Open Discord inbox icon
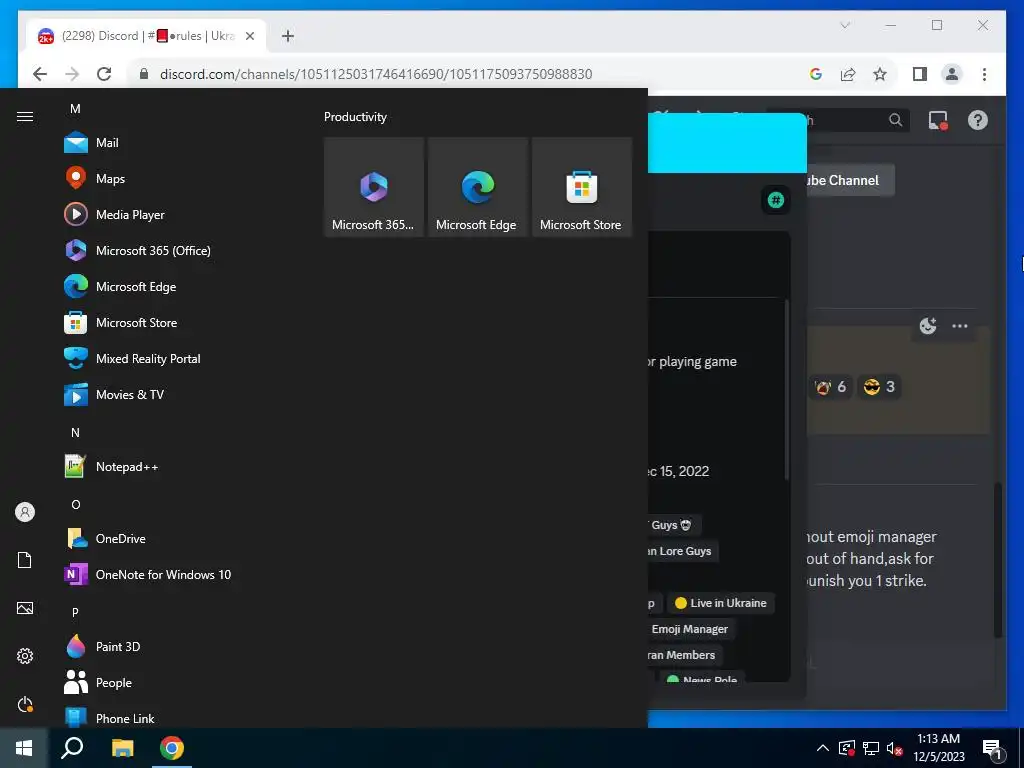Viewport: 1024px width, 768px height. [x=938, y=120]
